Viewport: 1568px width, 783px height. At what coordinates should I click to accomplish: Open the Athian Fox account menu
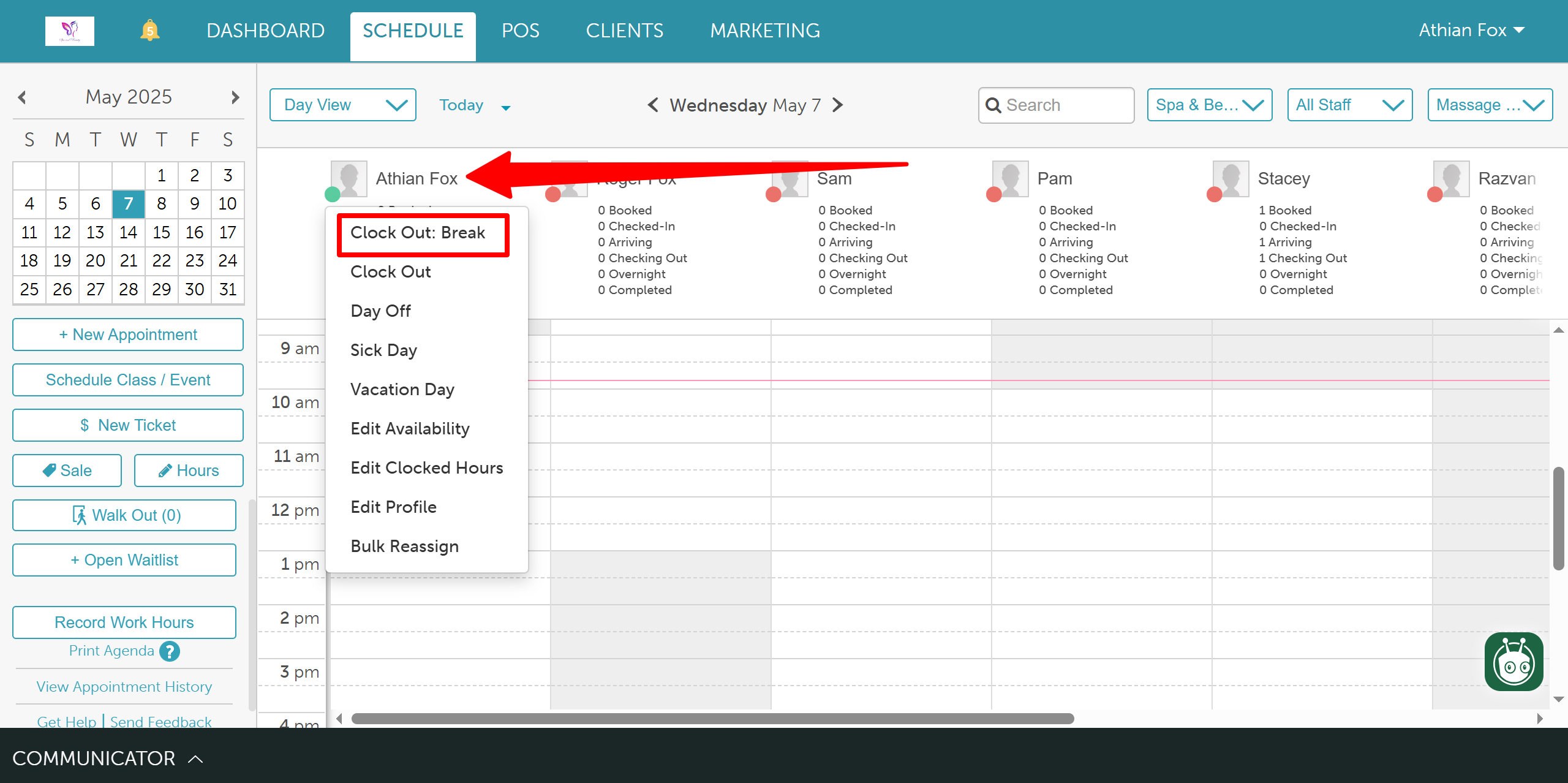pos(1471,31)
